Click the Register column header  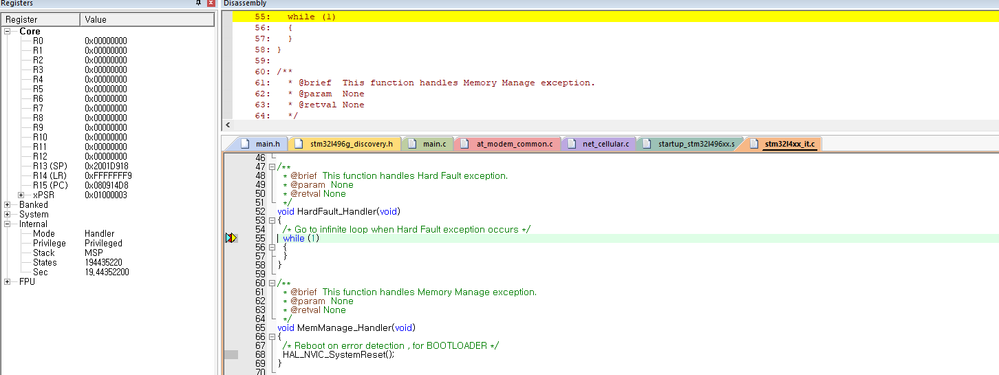pos(41,20)
